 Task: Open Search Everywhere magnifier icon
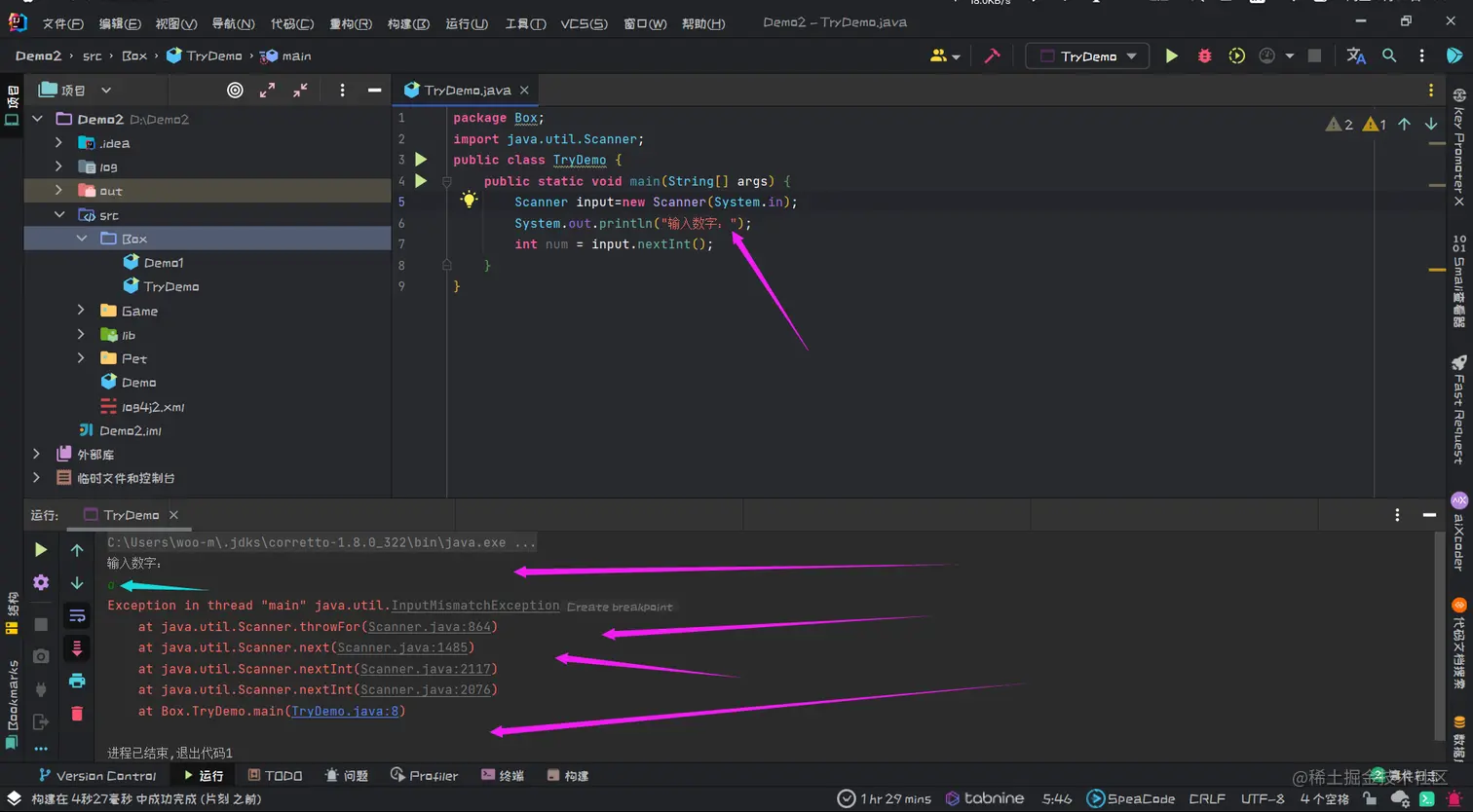[x=1389, y=56]
